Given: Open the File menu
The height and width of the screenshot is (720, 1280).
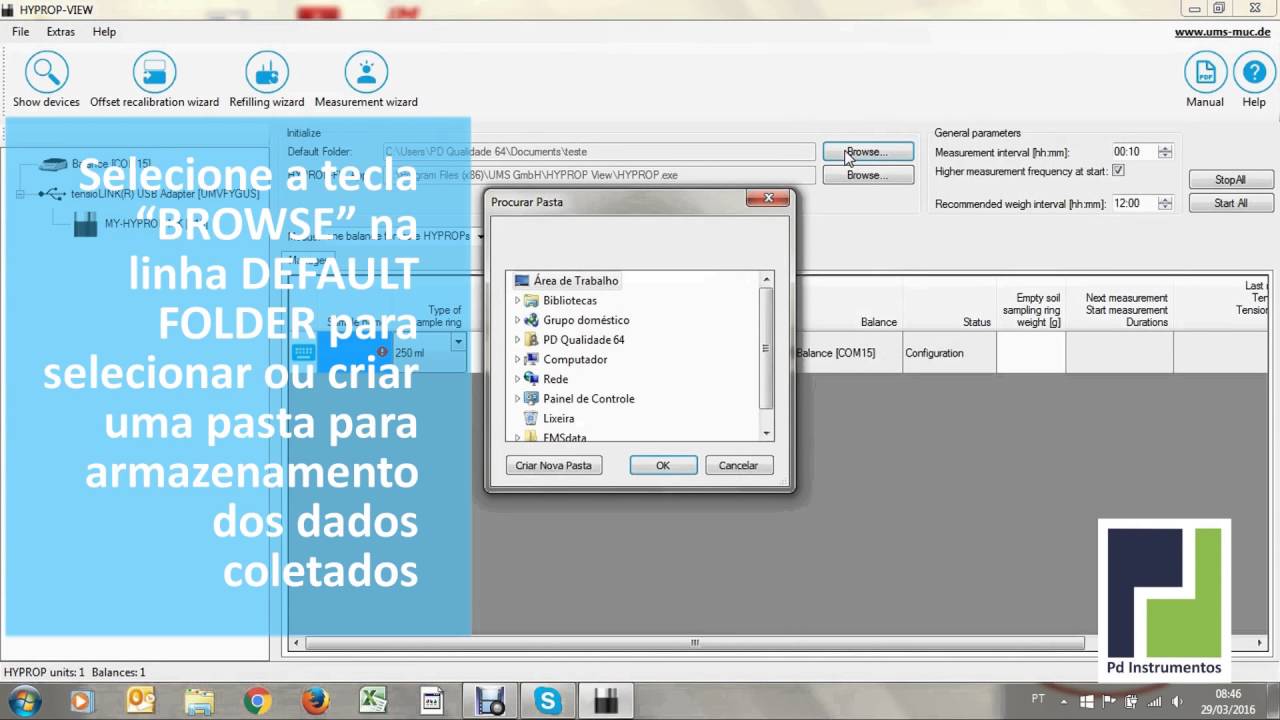Looking at the screenshot, I should tap(21, 32).
